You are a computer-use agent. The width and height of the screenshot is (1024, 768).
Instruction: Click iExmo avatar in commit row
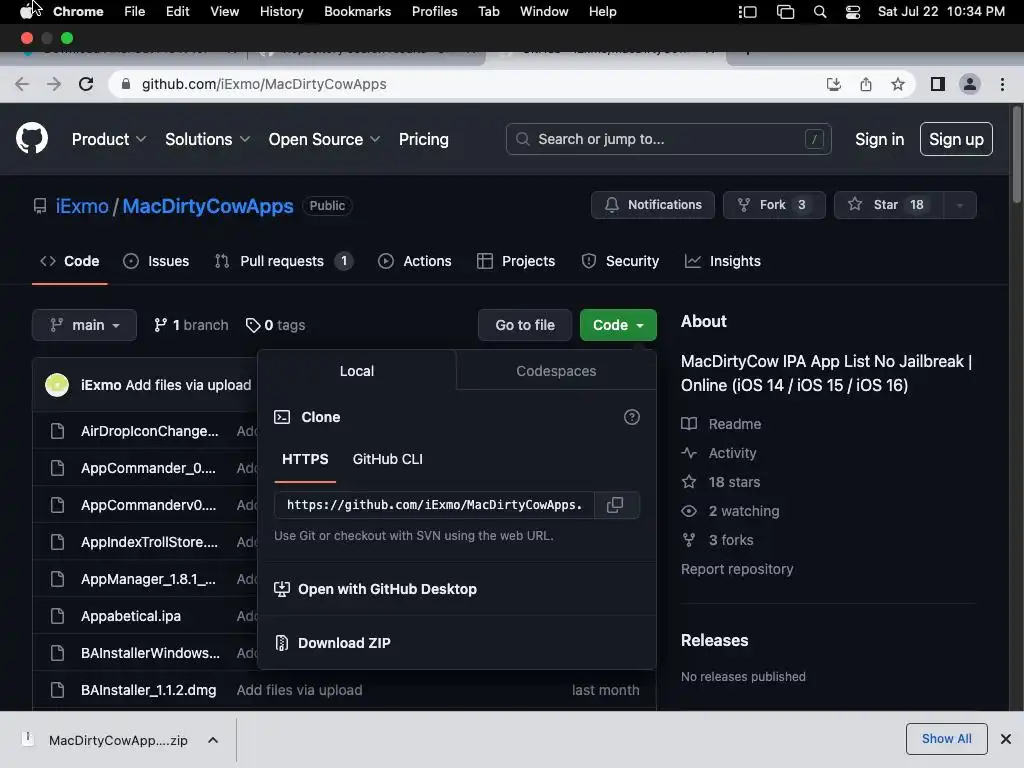coord(57,385)
